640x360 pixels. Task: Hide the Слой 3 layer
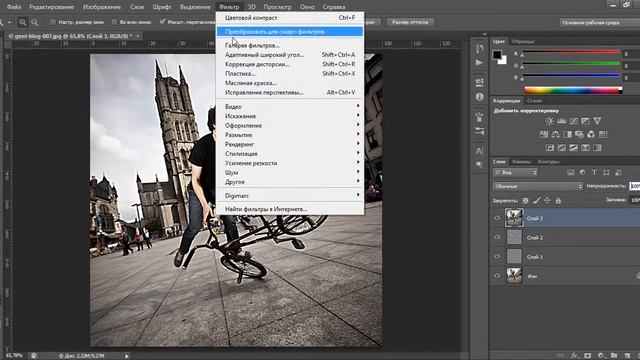click(x=497, y=218)
